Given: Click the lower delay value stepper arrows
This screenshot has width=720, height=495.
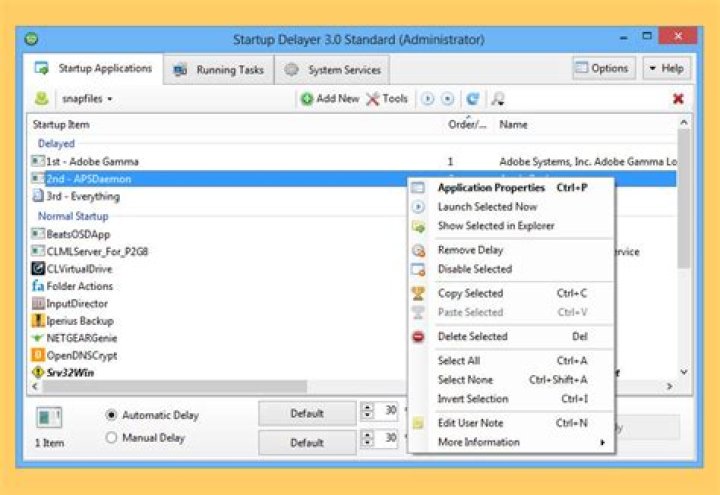Looking at the screenshot, I should click(x=367, y=439).
